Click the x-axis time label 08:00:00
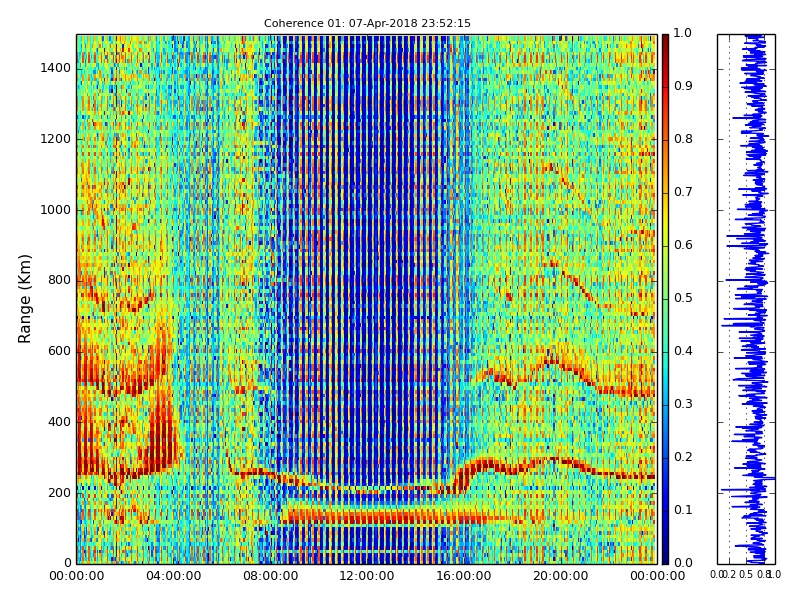 (270, 577)
